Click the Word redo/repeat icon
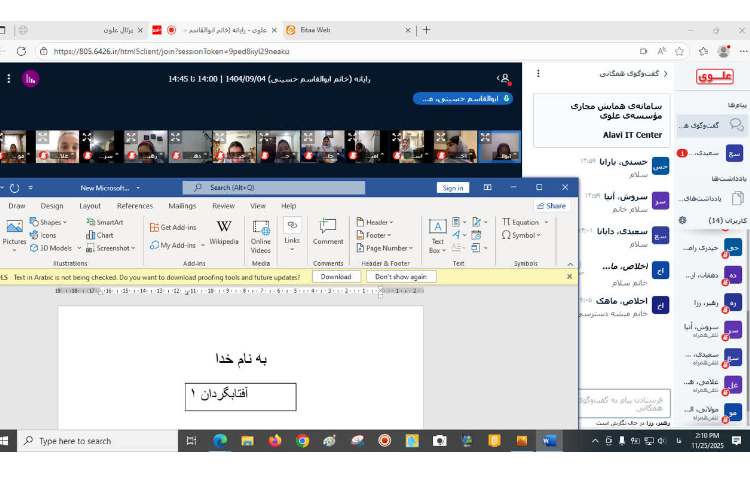The height and width of the screenshot is (480, 750). click(14, 188)
